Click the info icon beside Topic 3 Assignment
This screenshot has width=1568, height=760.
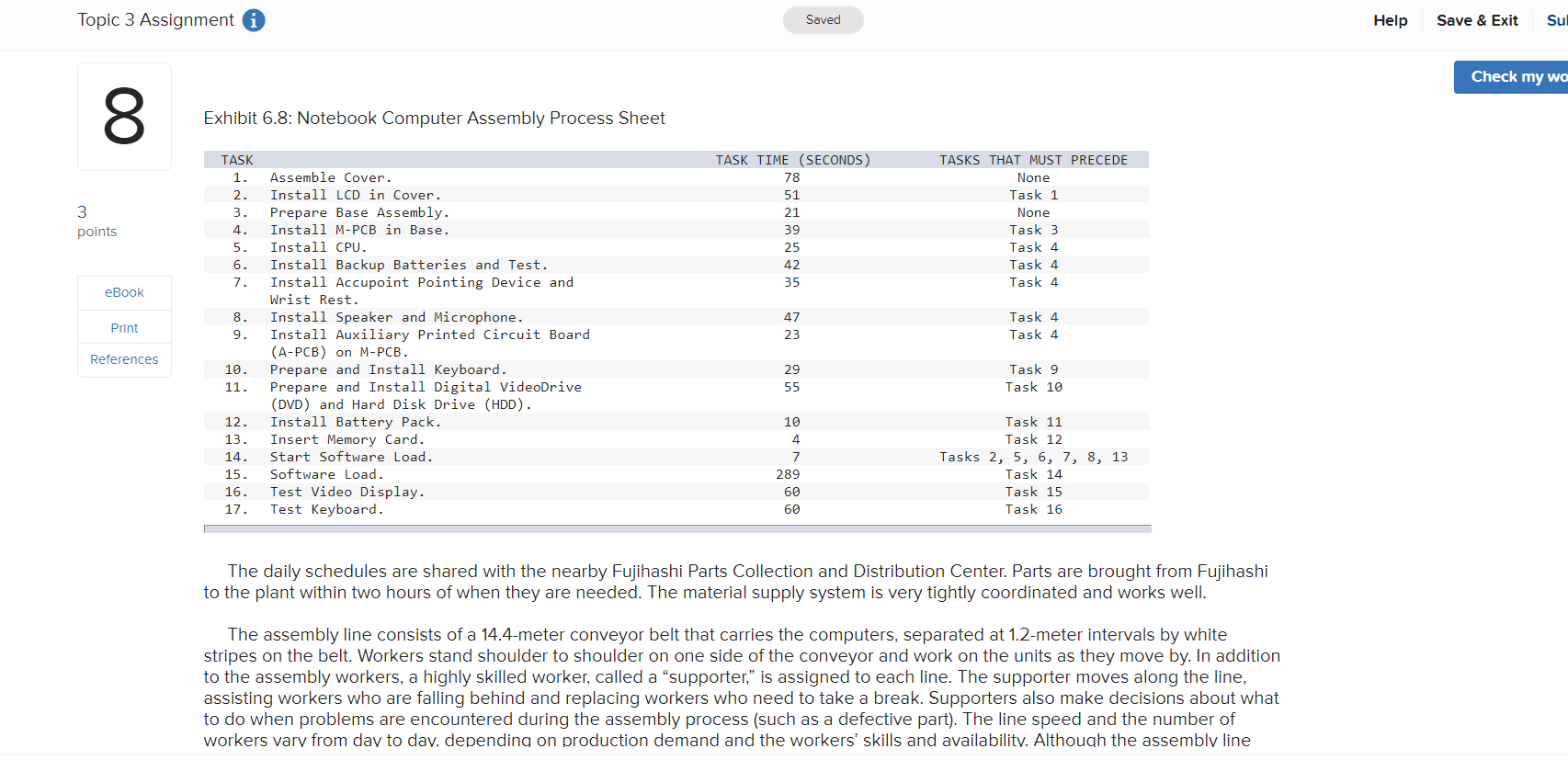click(254, 20)
